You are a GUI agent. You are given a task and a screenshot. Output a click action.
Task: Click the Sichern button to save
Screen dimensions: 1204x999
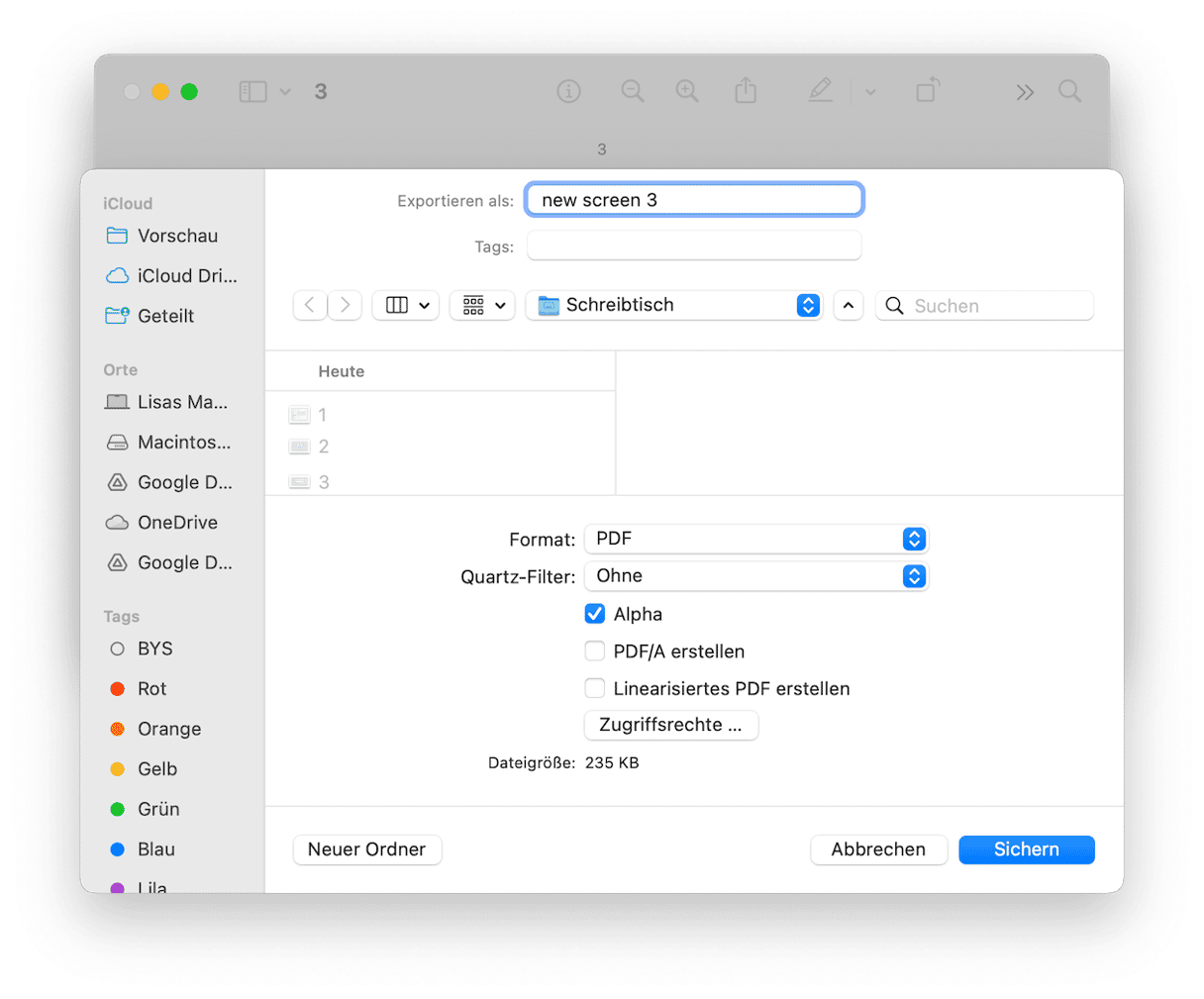(x=1027, y=849)
